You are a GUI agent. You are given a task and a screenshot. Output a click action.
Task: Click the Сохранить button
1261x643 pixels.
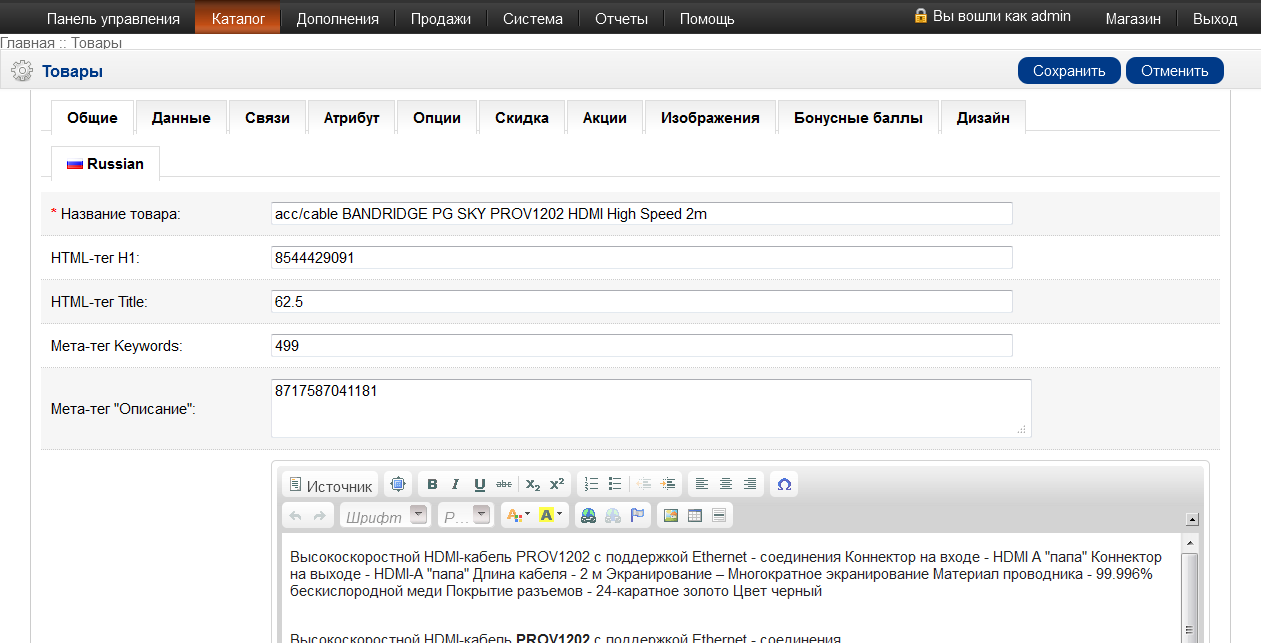pyautogui.click(x=1069, y=71)
